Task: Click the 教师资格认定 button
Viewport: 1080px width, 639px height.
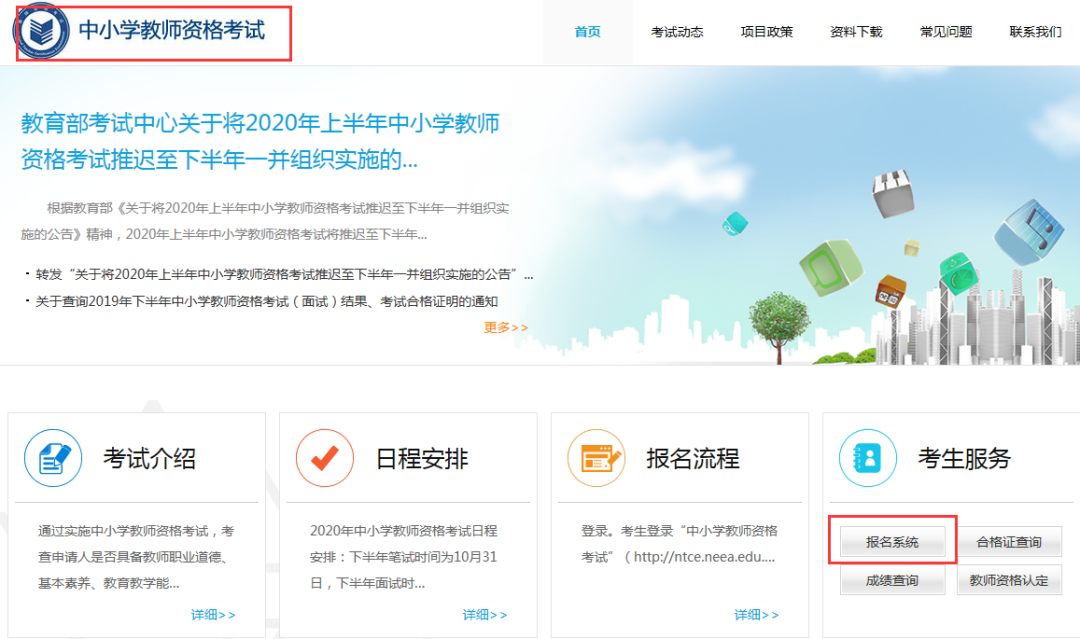Action: pos(1009,580)
